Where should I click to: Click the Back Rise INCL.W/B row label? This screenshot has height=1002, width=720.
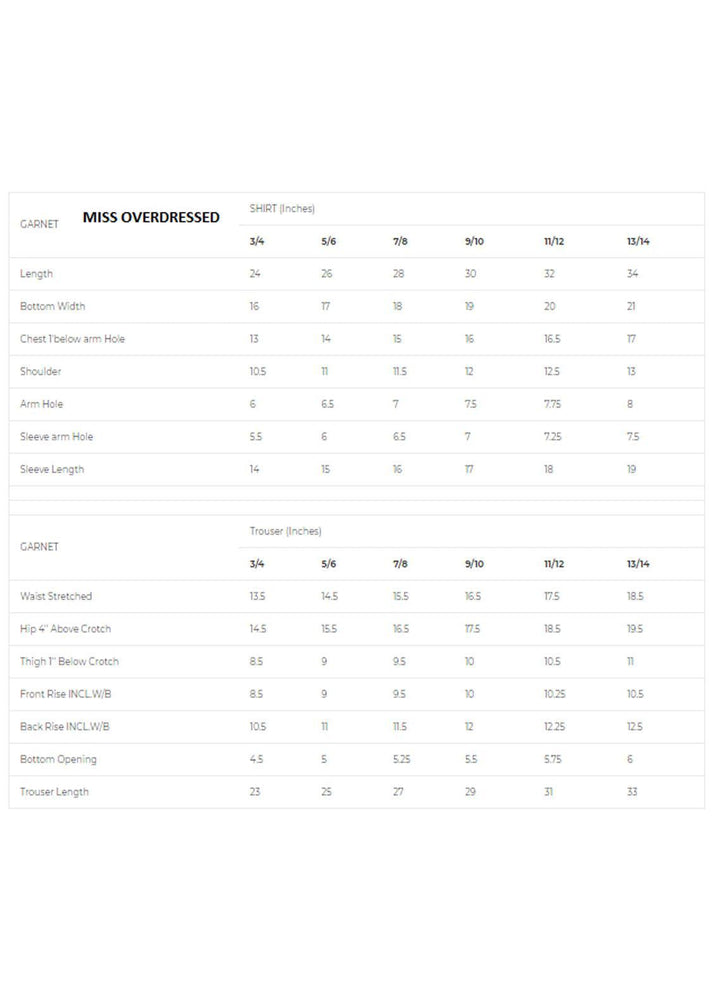[x=65, y=727]
